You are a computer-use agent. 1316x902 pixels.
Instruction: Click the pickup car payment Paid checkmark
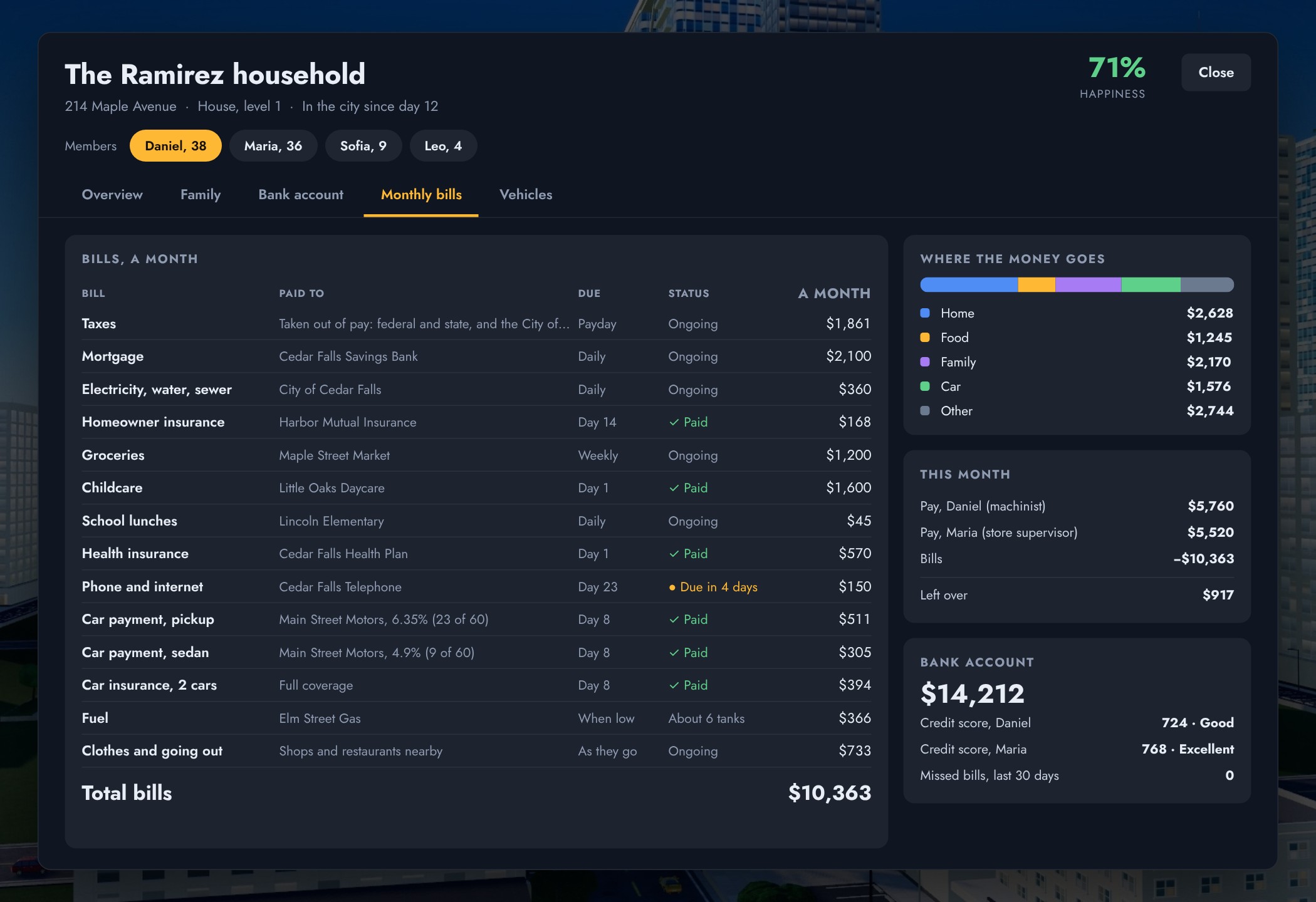pyautogui.click(x=674, y=619)
